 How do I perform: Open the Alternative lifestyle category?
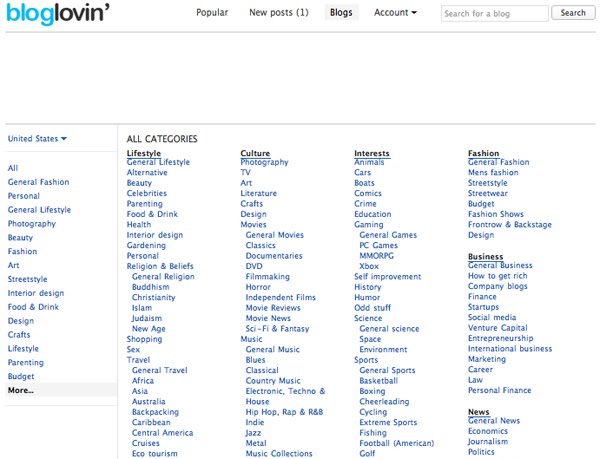(147, 173)
